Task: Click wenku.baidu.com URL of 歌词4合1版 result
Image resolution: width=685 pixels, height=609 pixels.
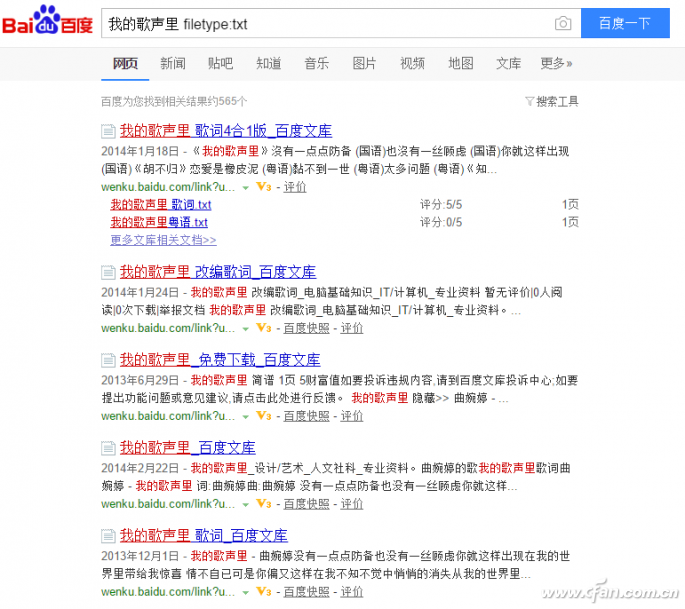Action: tap(168, 187)
